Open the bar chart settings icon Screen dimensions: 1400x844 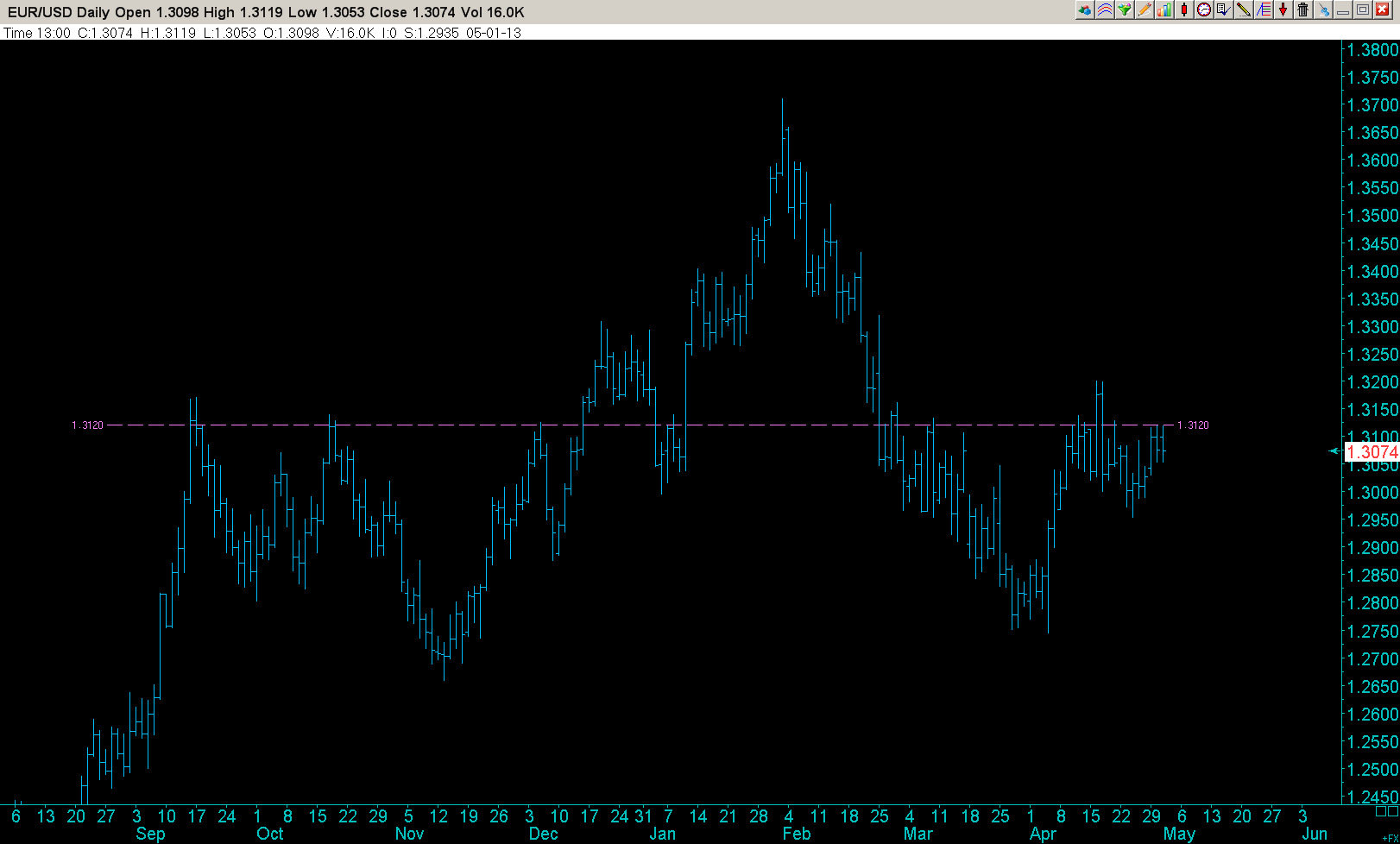1164,10
